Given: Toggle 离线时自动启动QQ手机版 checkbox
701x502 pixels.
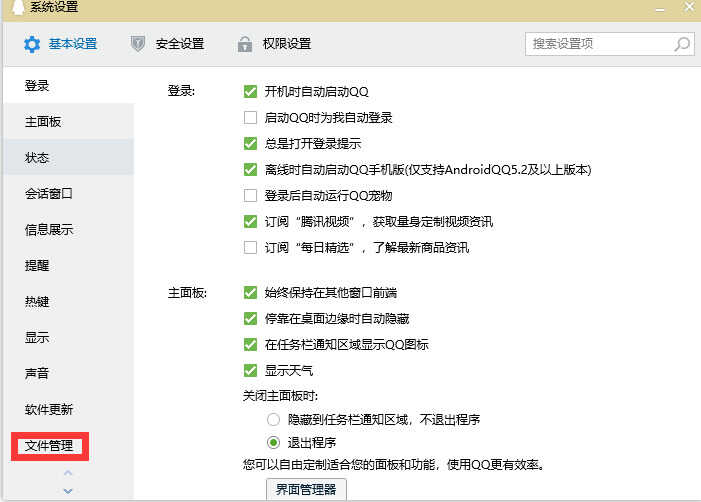Looking at the screenshot, I should [x=250, y=169].
